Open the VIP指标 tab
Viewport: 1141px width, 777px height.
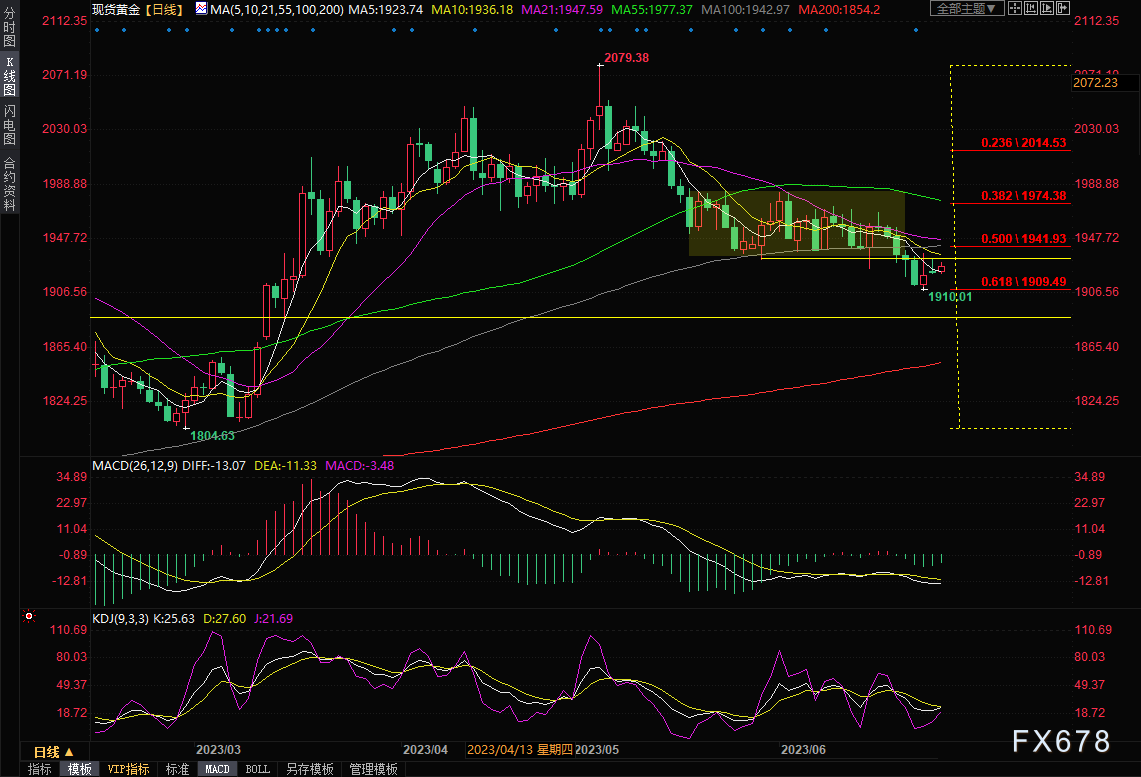pos(129,769)
